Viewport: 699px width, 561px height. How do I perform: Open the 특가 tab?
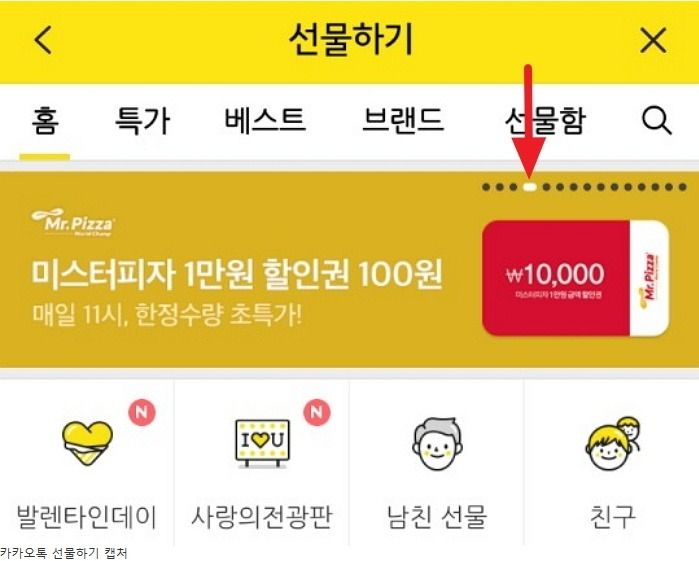[142, 120]
